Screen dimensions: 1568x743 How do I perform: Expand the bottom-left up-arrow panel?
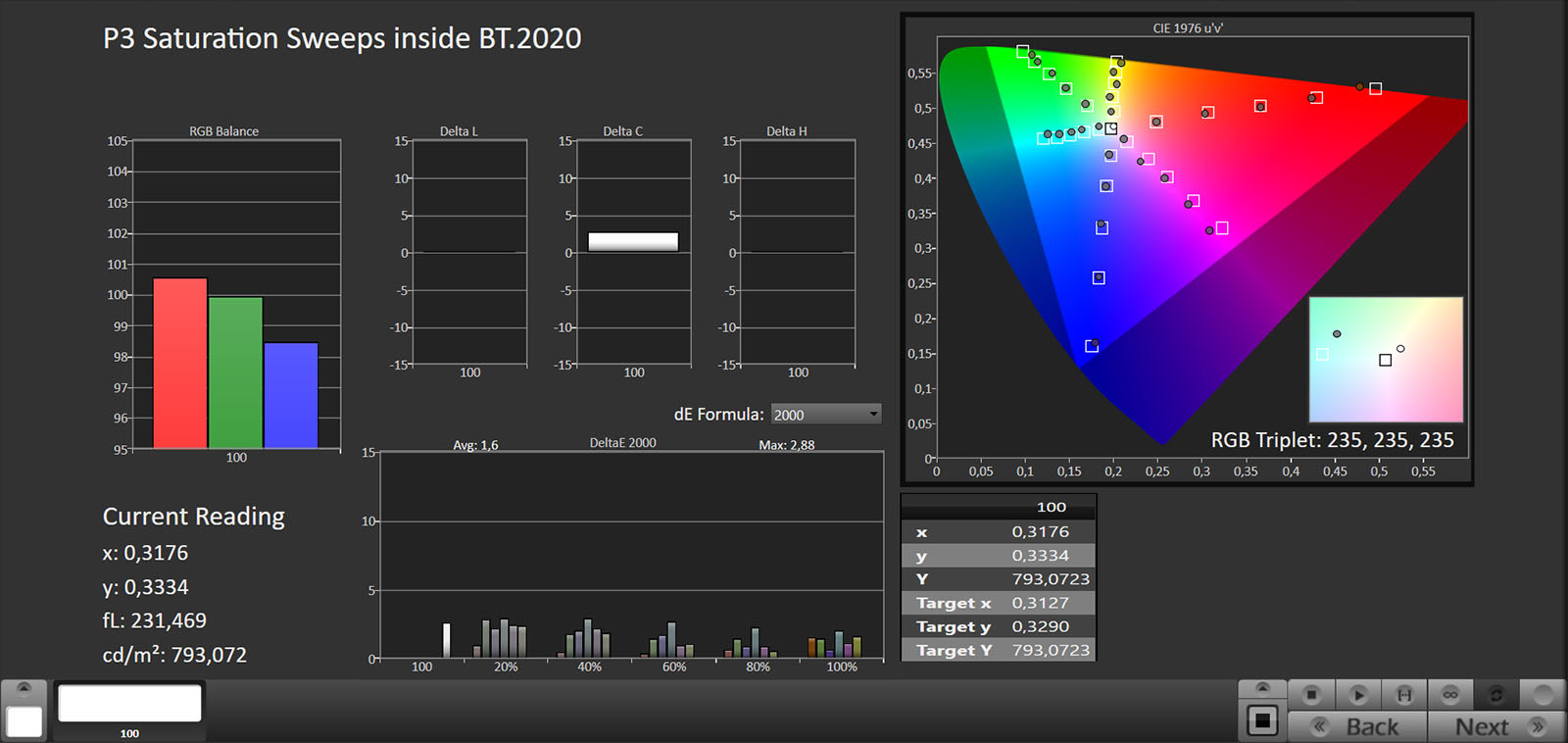(24, 687)
